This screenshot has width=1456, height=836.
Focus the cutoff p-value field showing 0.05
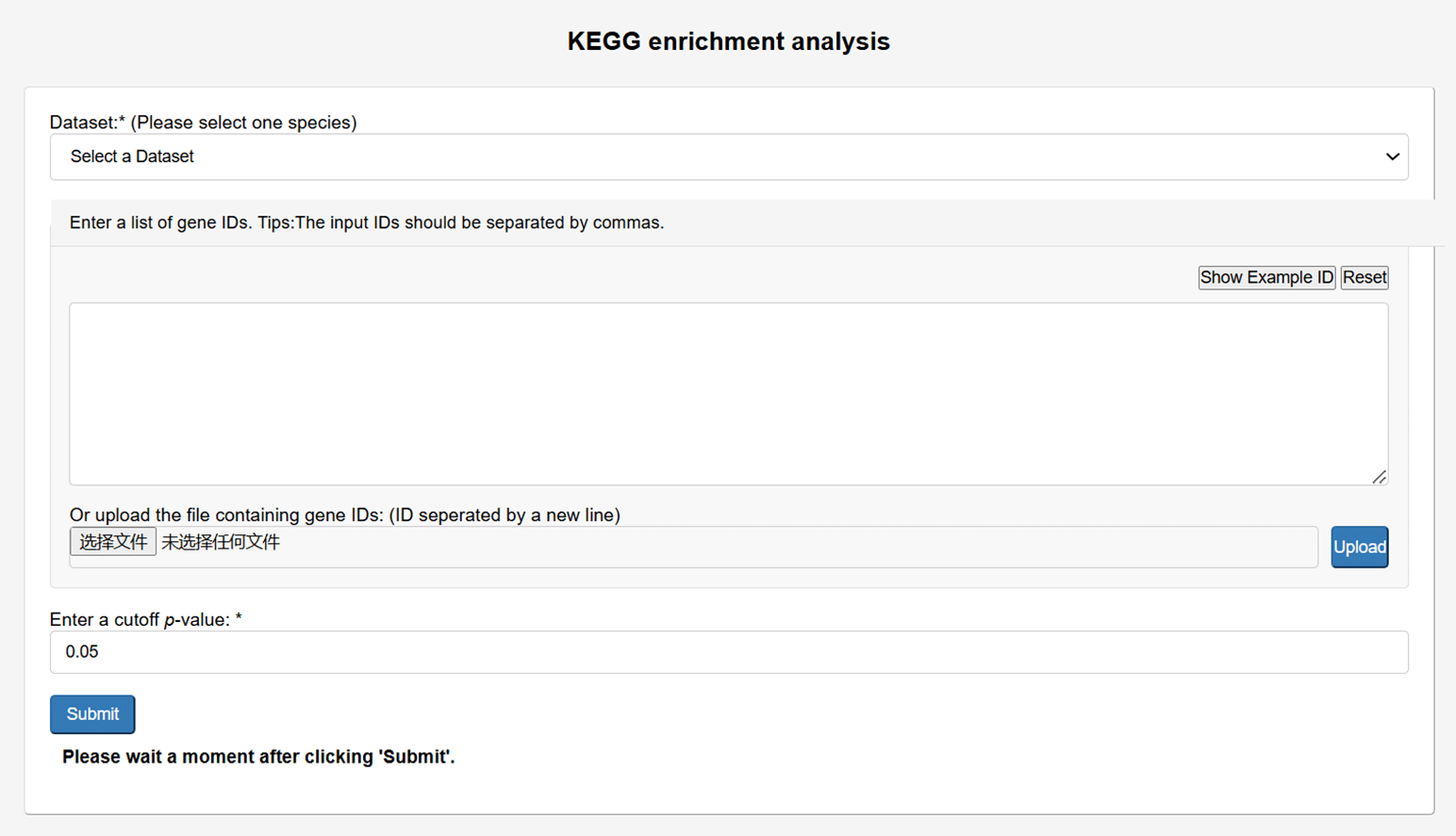click(728, 652)
